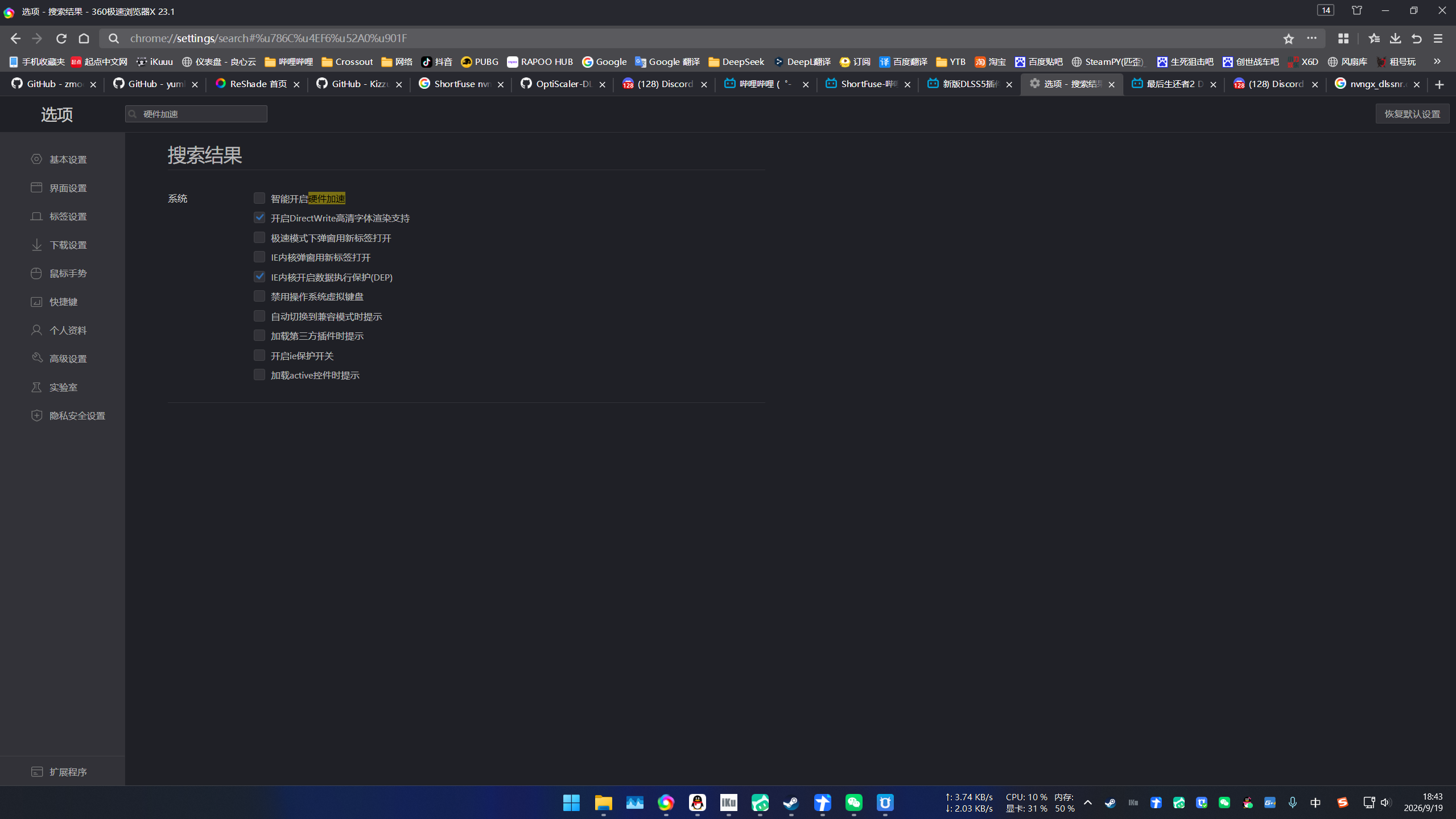
Task: Go to the browser home page
Action: tap(84, 38)
